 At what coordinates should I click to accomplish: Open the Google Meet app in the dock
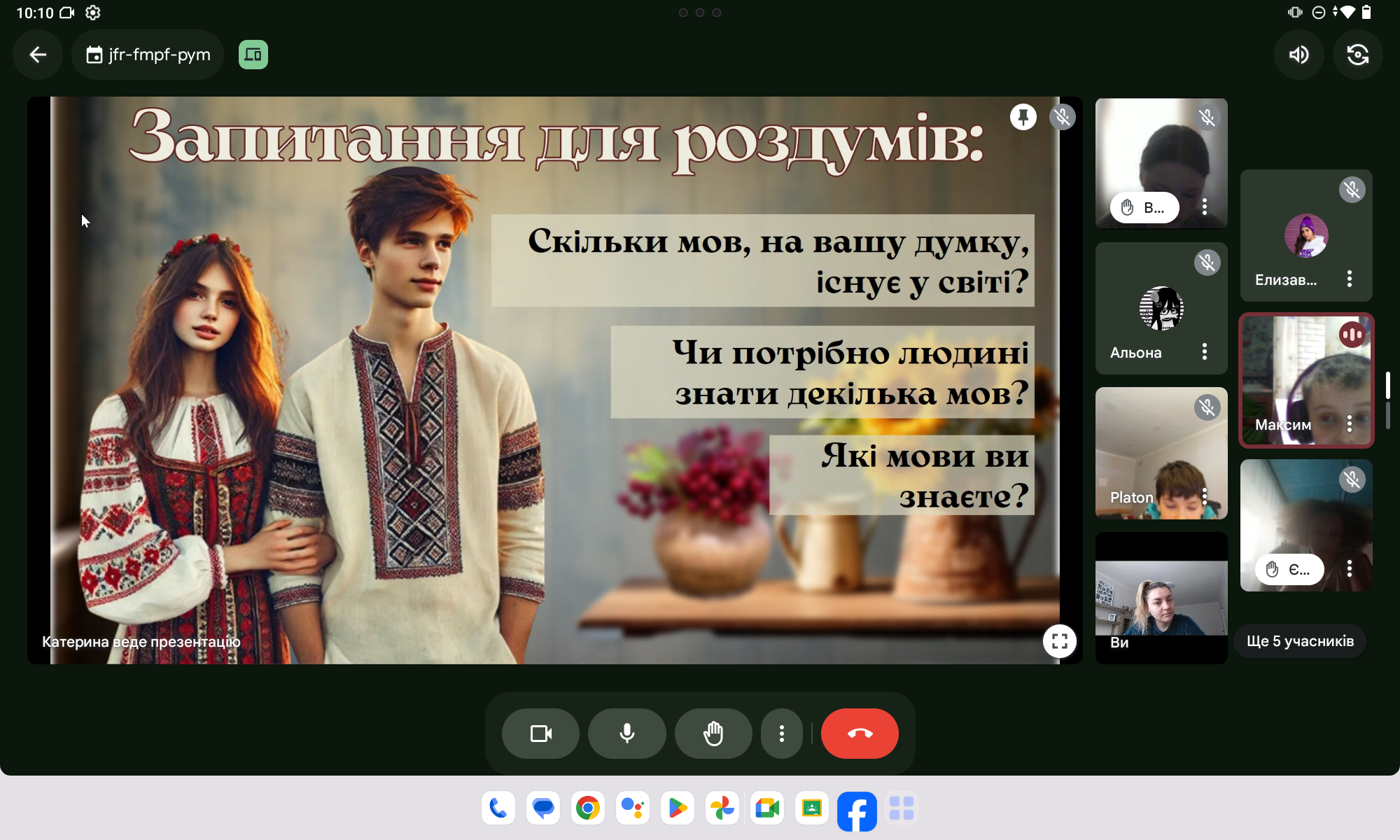pos(766,808)
